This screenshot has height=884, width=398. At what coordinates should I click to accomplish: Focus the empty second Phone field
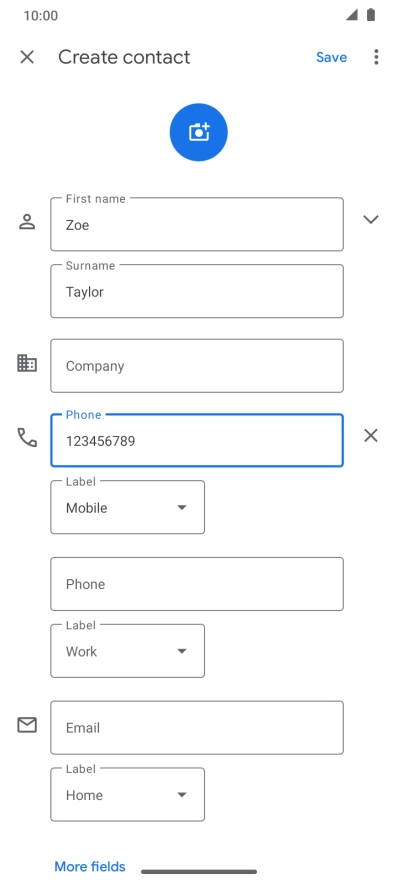coord(197,584)
